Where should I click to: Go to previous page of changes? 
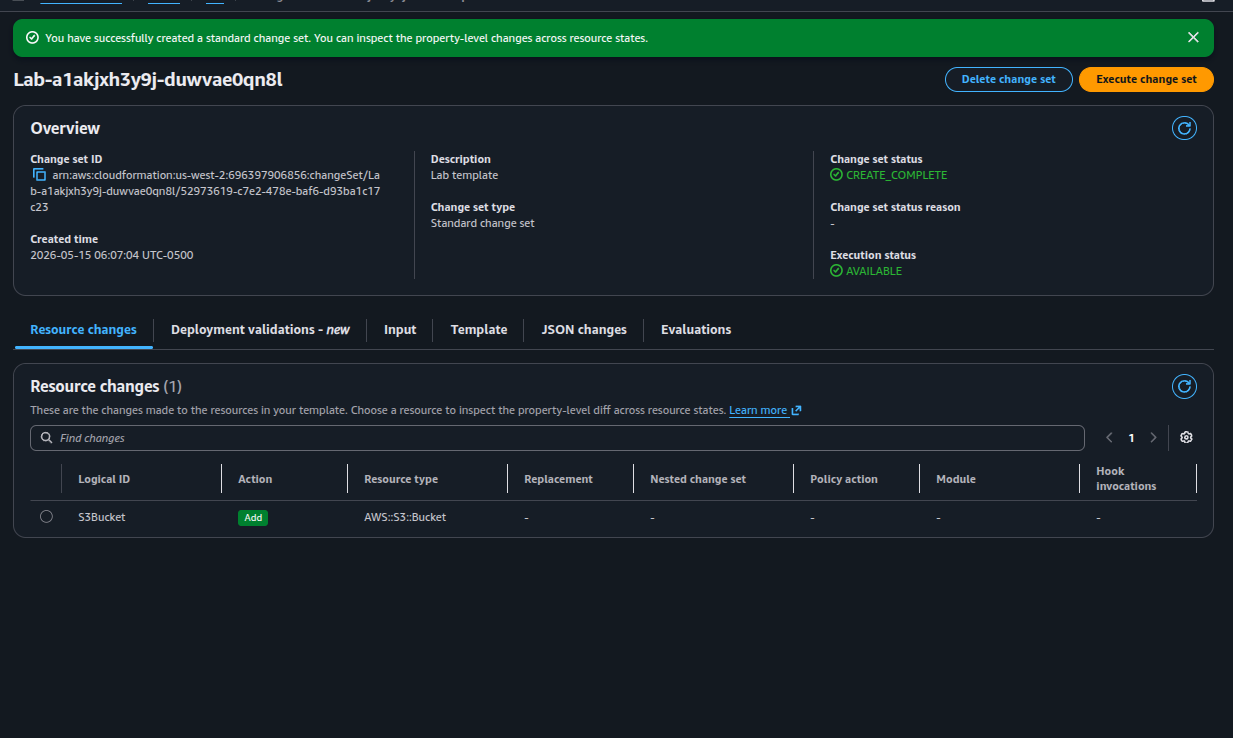1109,438
